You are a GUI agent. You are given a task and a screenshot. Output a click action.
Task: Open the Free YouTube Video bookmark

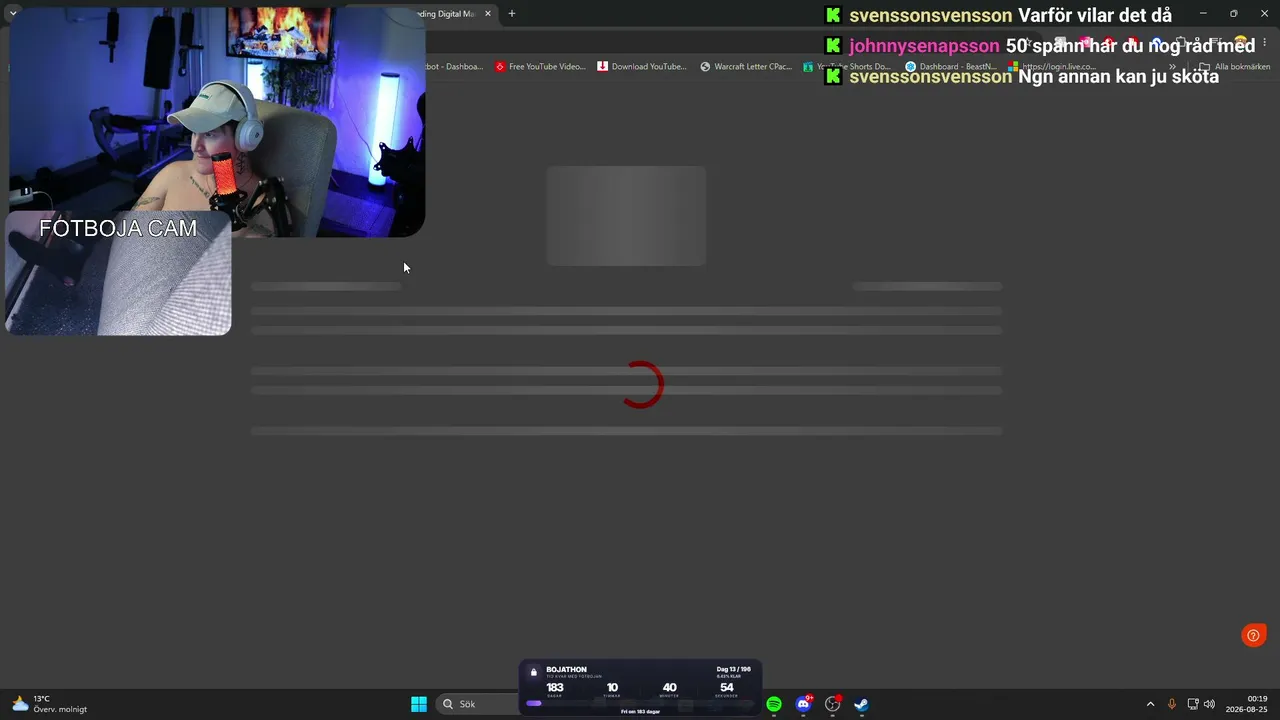(540, 67)
